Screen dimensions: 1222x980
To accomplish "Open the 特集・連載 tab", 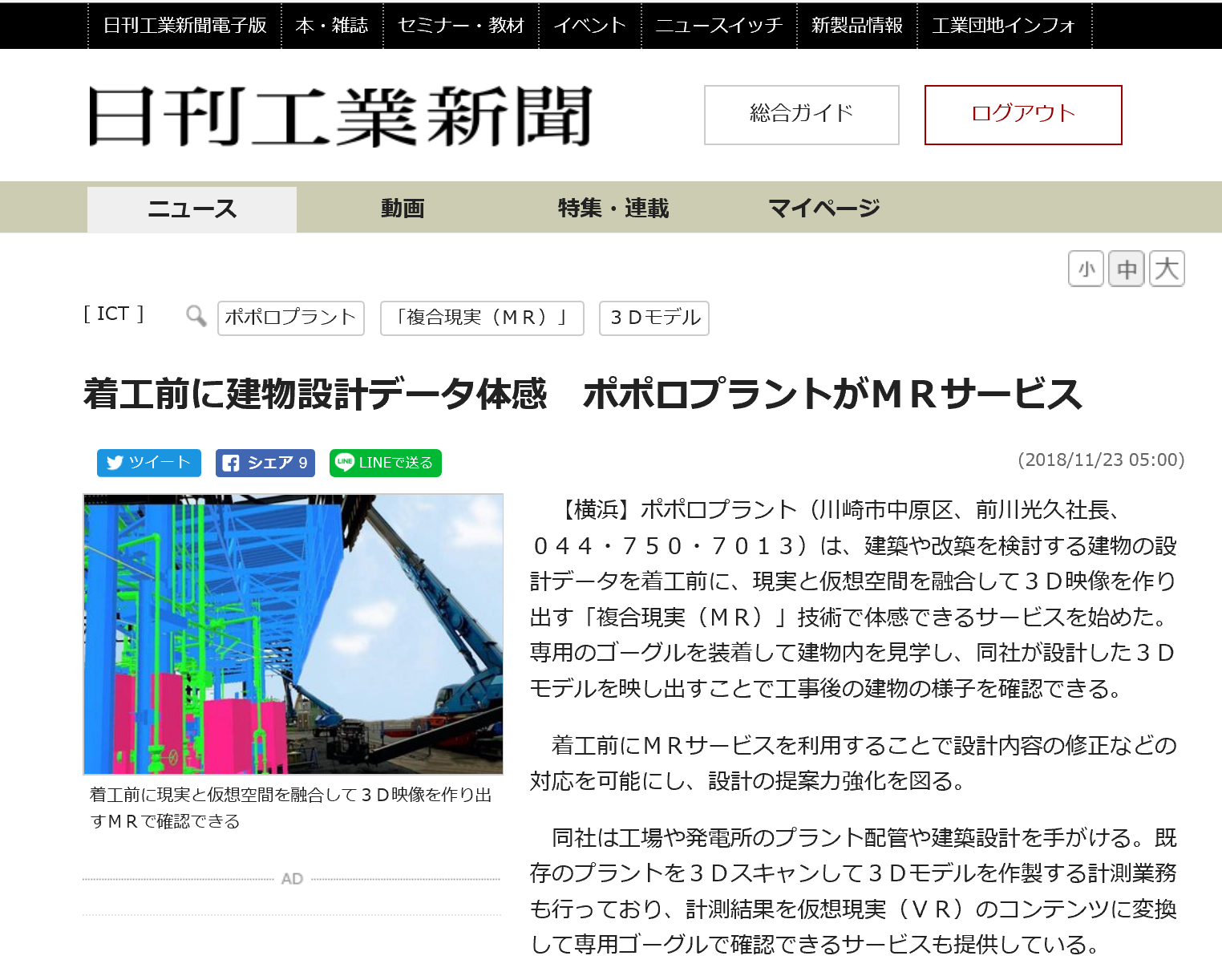I will point(613,209).
